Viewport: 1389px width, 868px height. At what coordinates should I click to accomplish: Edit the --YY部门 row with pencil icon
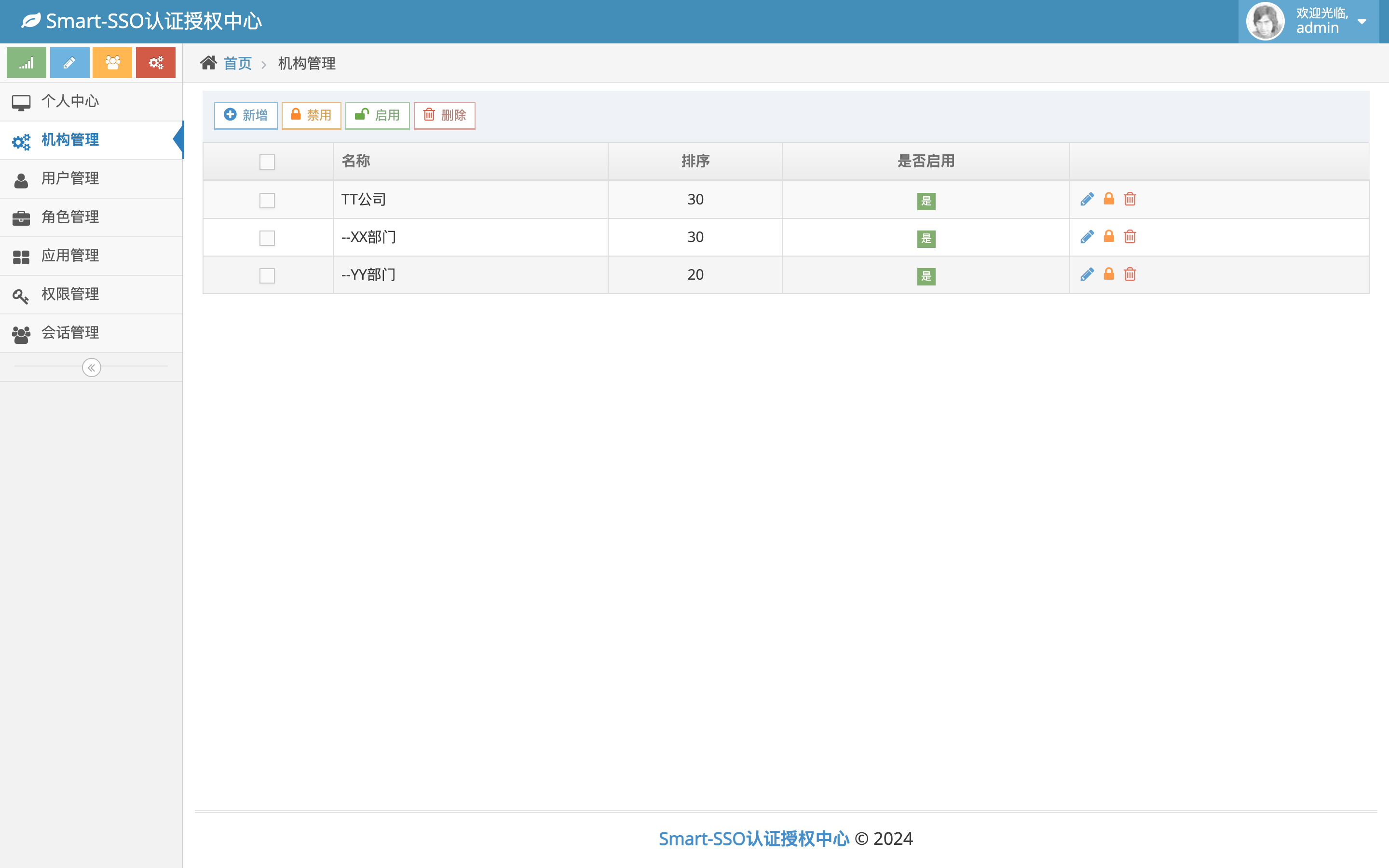(1087, 274)
